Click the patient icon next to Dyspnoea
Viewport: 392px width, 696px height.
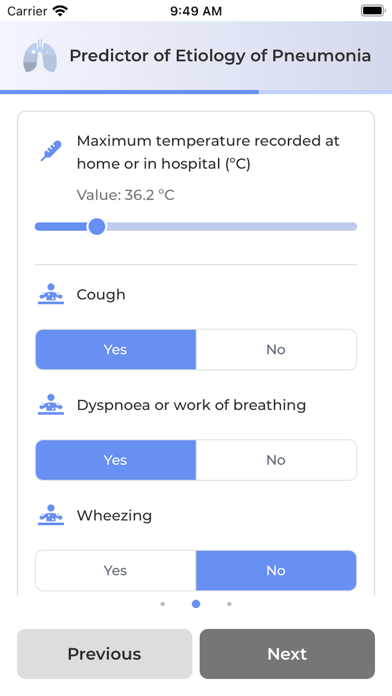click(x=51, y=405)
